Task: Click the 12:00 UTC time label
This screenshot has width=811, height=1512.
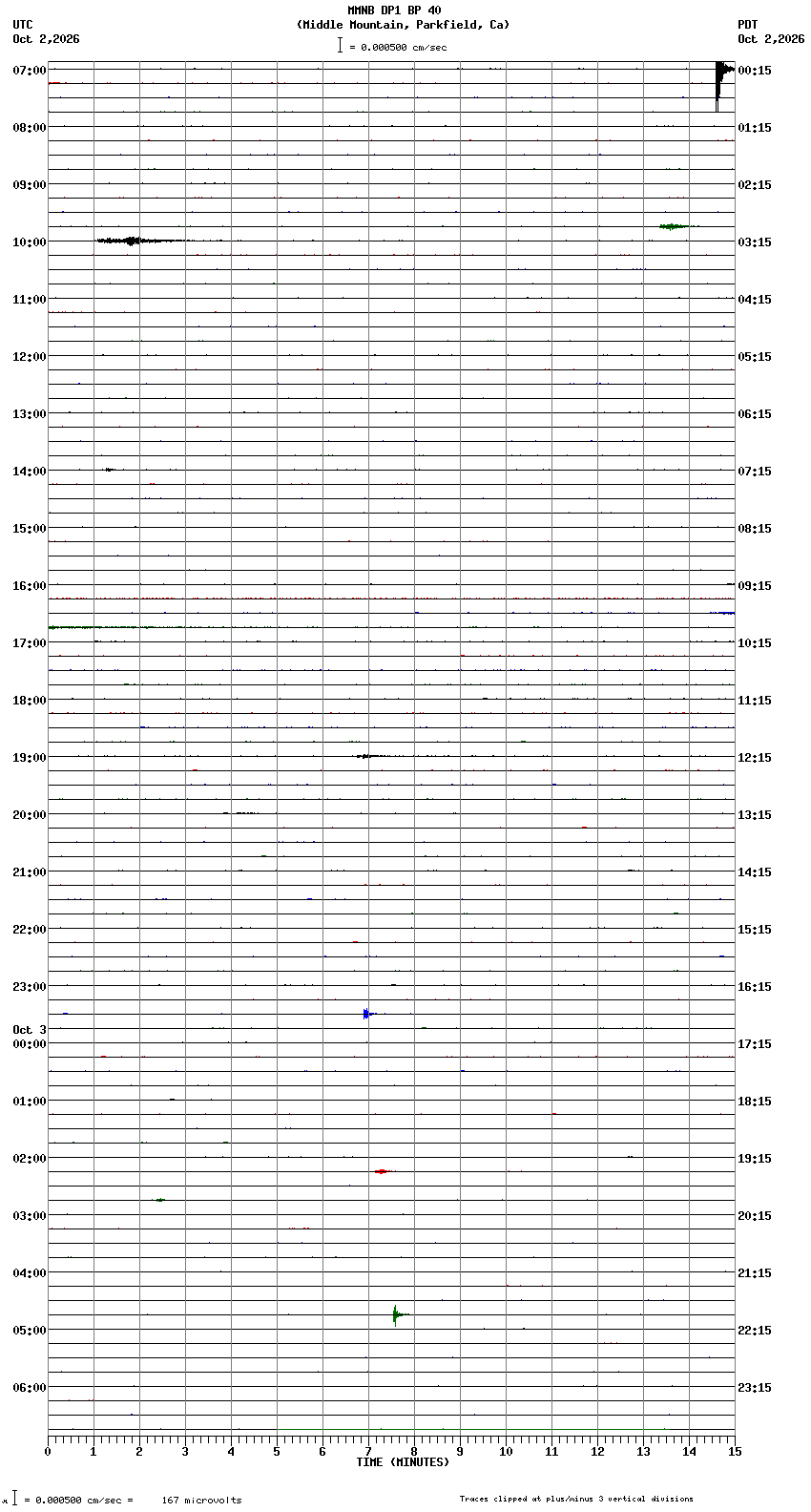Action: pos(30,357)
